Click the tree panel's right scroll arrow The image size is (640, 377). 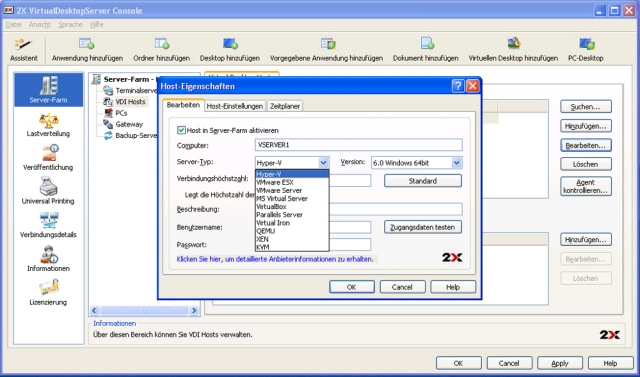[x=194, y=311]
